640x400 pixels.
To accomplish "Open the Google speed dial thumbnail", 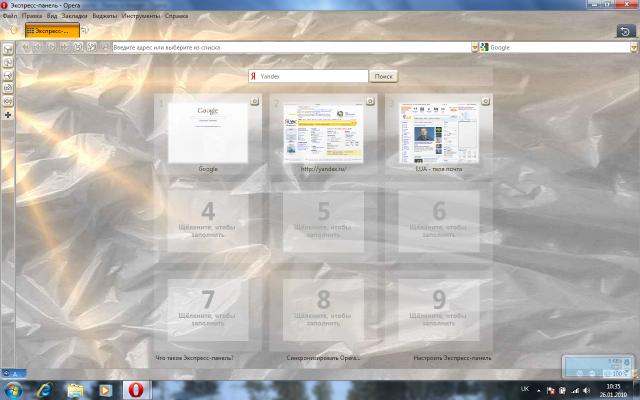I will coord(208,133).
